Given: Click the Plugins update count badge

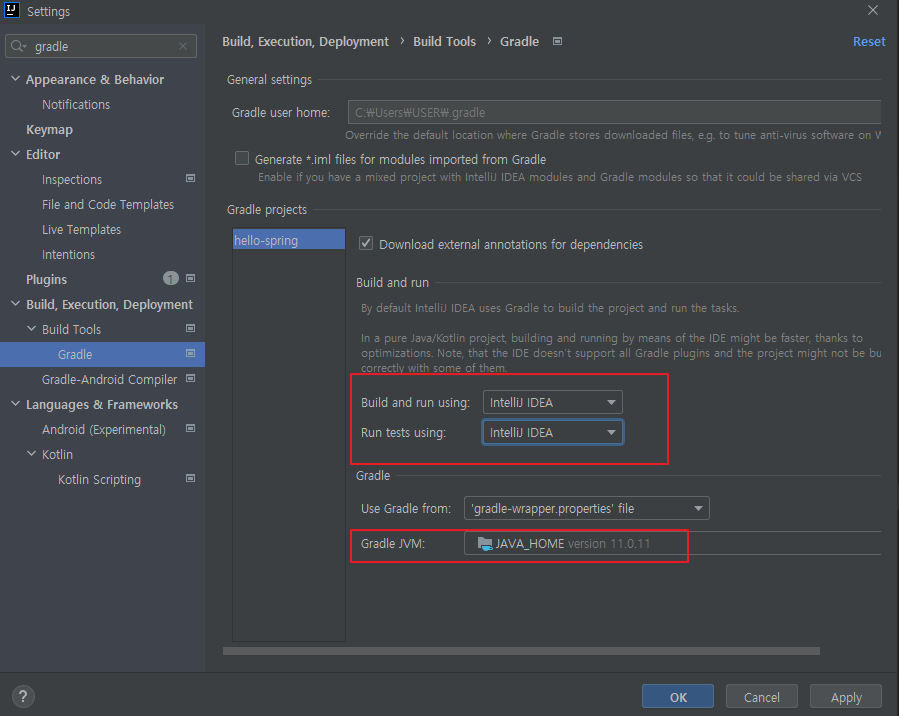Looking at the screenshot, I should pyautogui.click(x=171, y=279).
